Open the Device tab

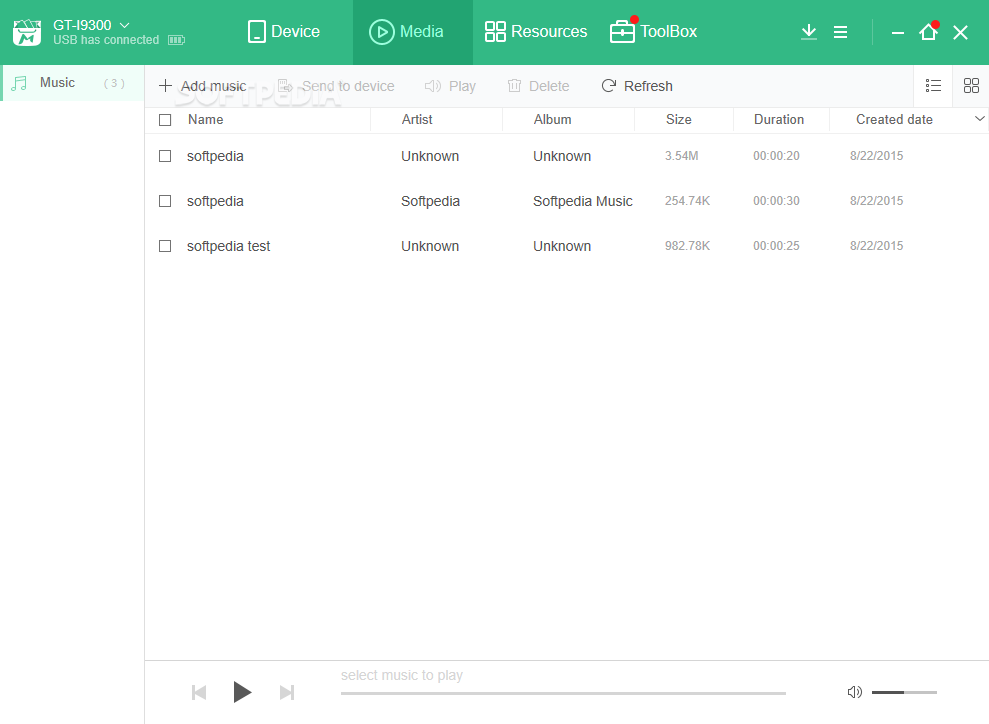(x=283, y=32)
